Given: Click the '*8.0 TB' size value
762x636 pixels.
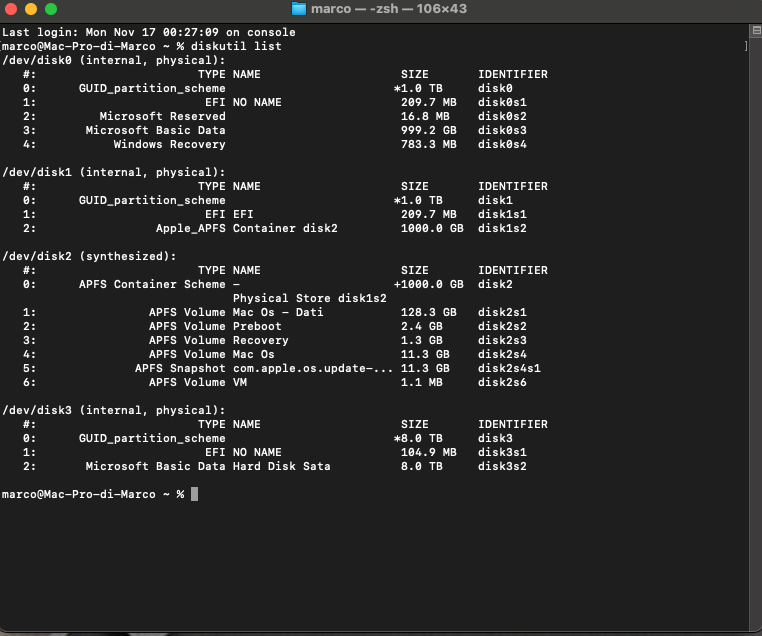Looking at the screenshot, I should click(418, 438).
